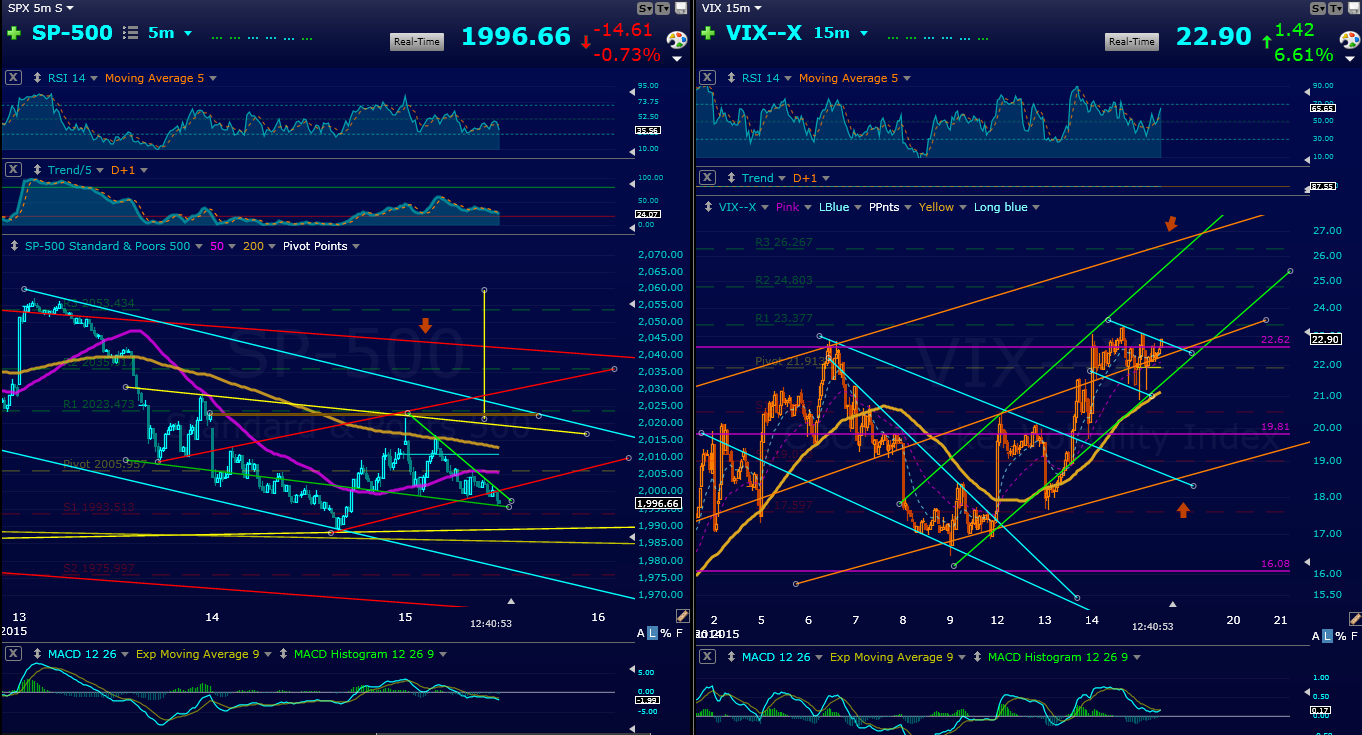Click the green plus icon beside SP-500

pos(13,33)
